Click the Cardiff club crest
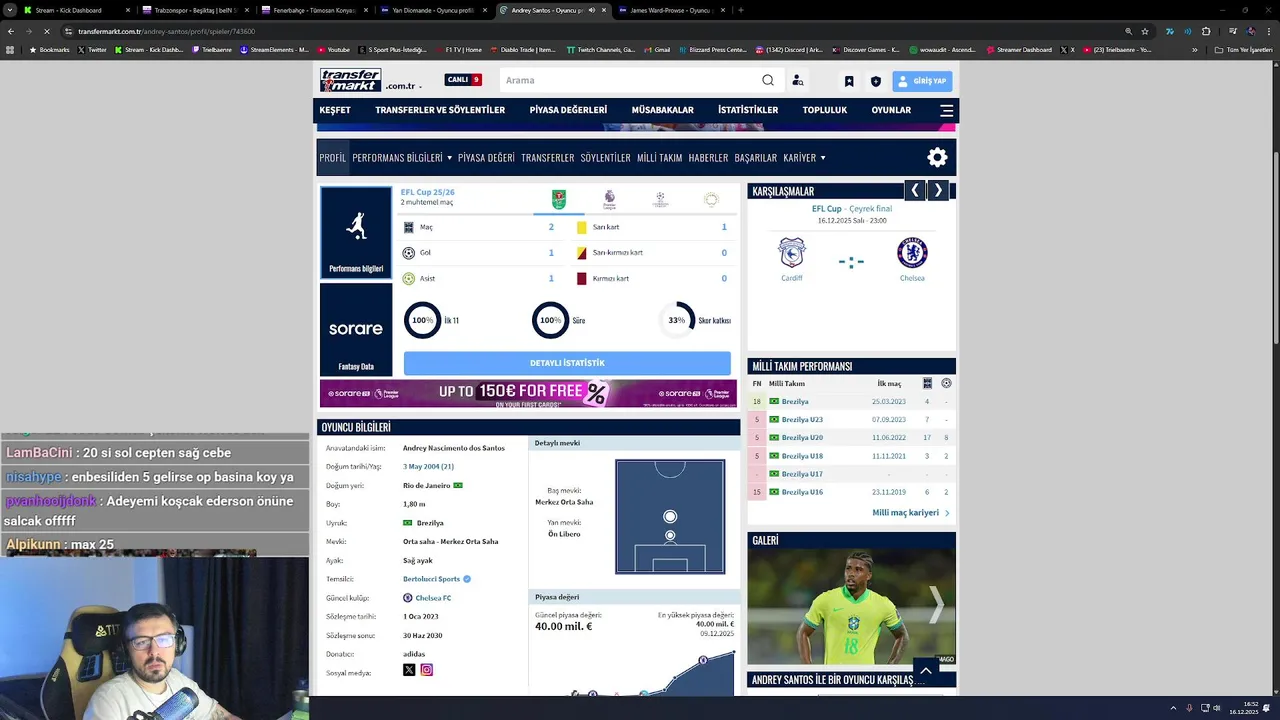Viewport: 1280px width, 720px height. (x=792, y=252)
